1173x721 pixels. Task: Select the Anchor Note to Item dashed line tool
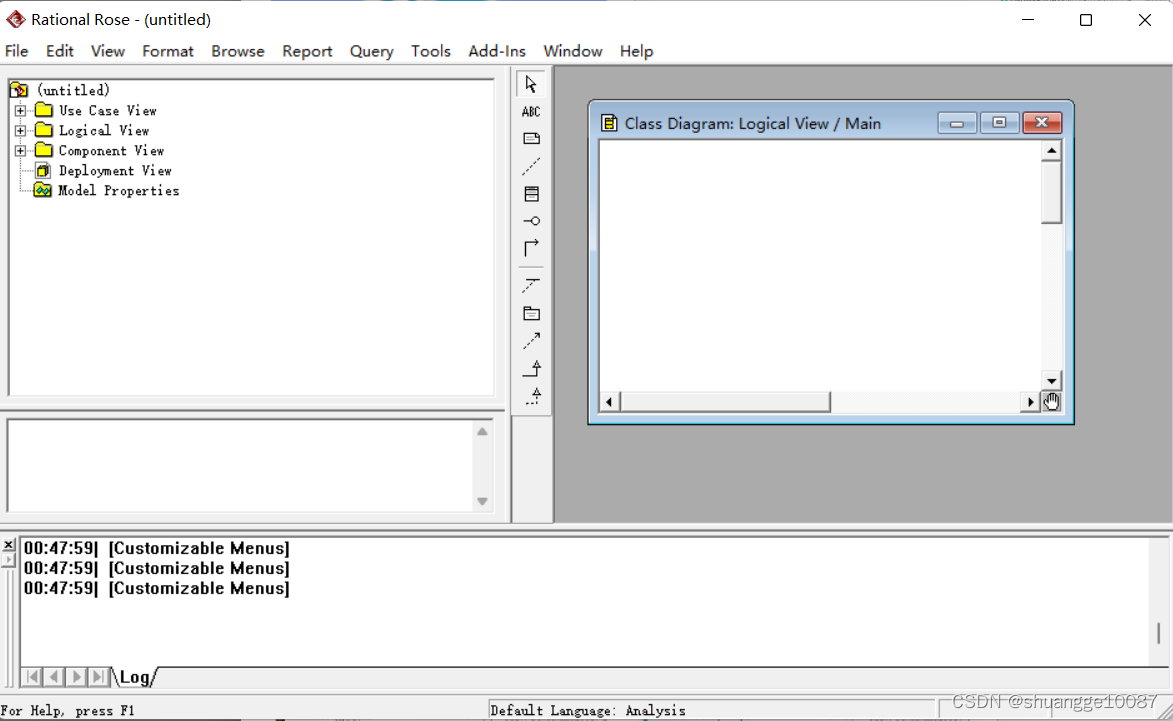tap(531, 166)
